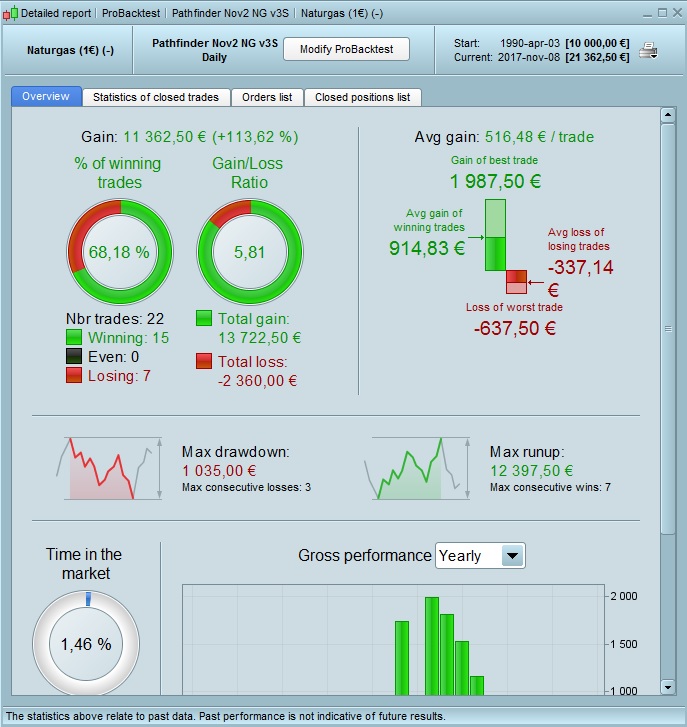Click the max drawdown chart thumbnail
This screenshot has height=727, width=687.
pos(109,468)
